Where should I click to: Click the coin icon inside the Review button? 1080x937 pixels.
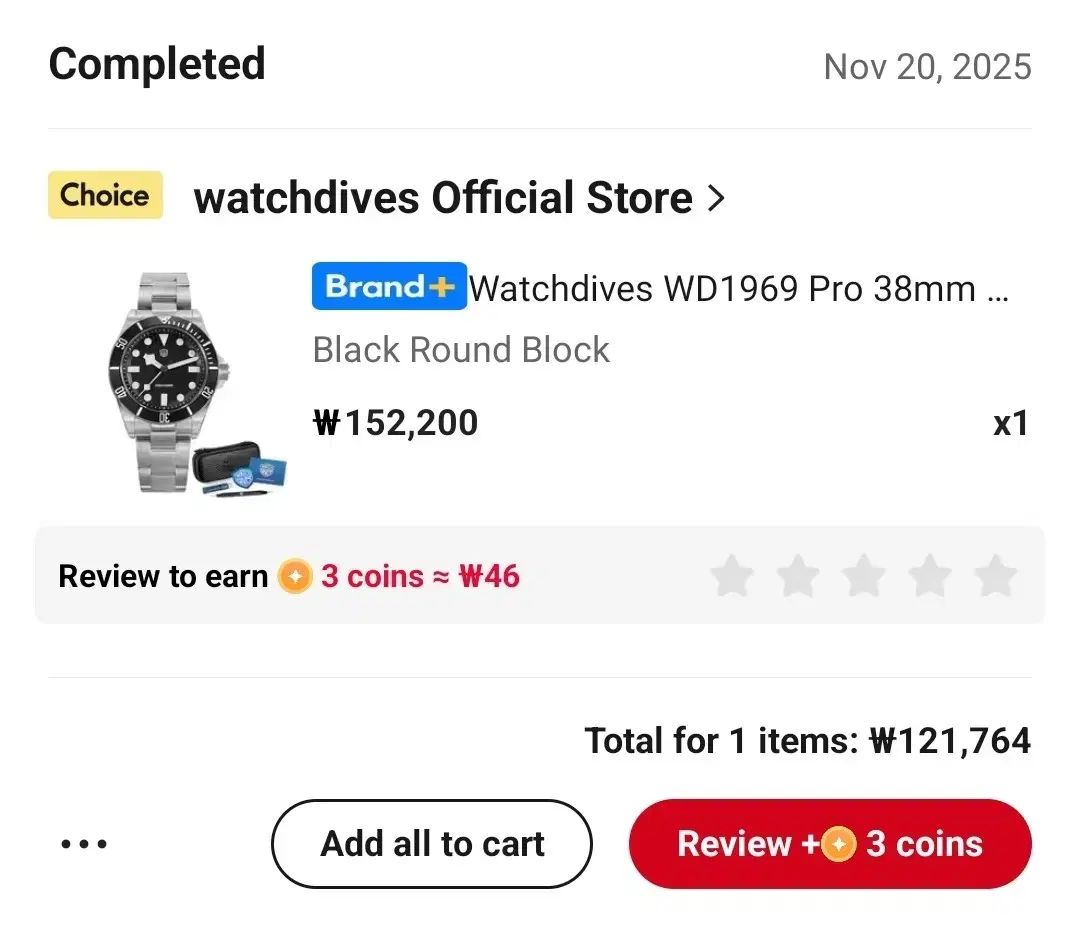(x=836, y=844)
